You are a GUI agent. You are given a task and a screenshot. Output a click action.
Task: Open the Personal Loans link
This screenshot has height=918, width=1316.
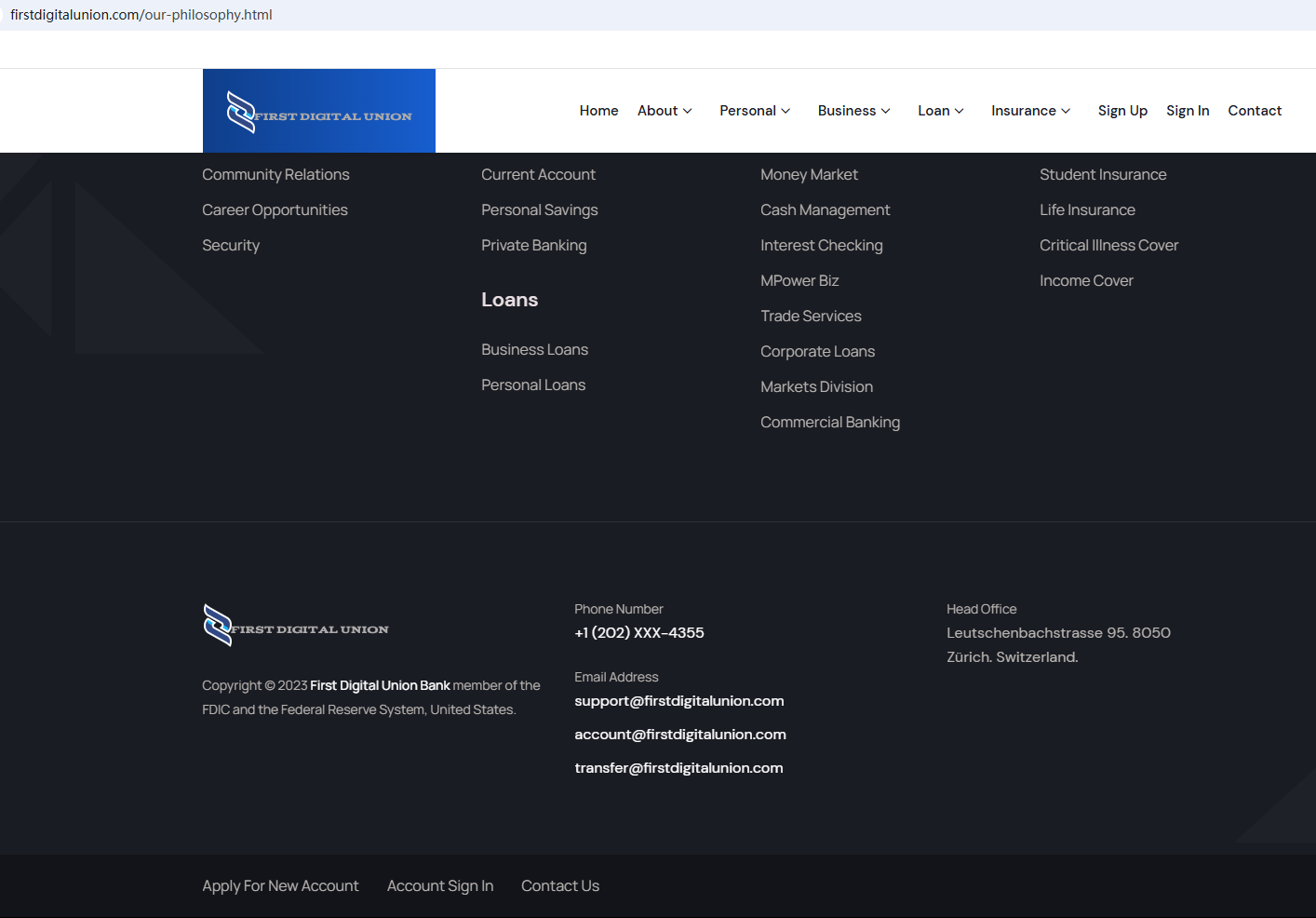tap(532, 385)
